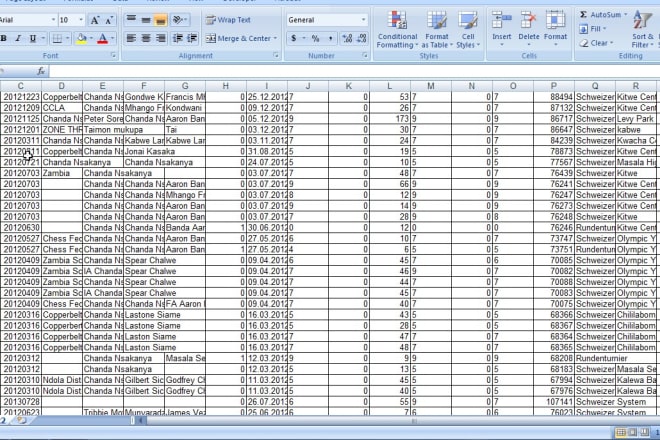Click Increase Decimal icon
The height and width of the screenshot is (440, 660).
(347, 39)
